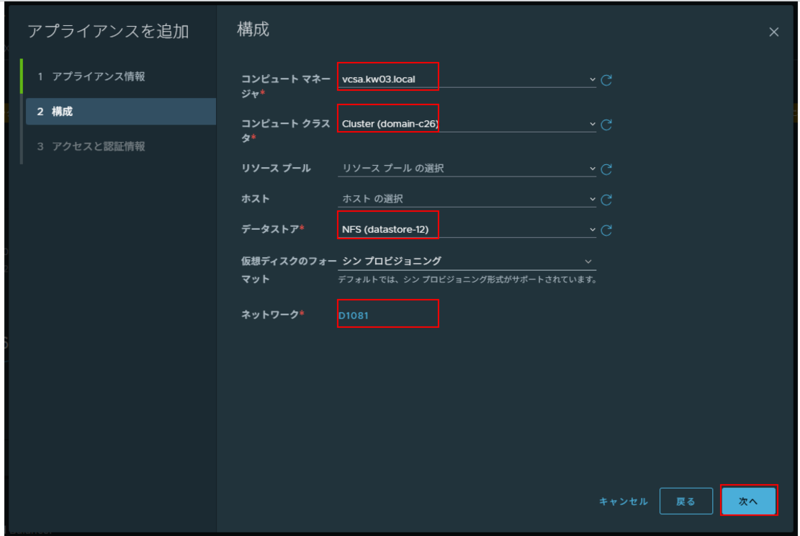
Task: Select step 2 構成 in wizard
Action: 121,111
